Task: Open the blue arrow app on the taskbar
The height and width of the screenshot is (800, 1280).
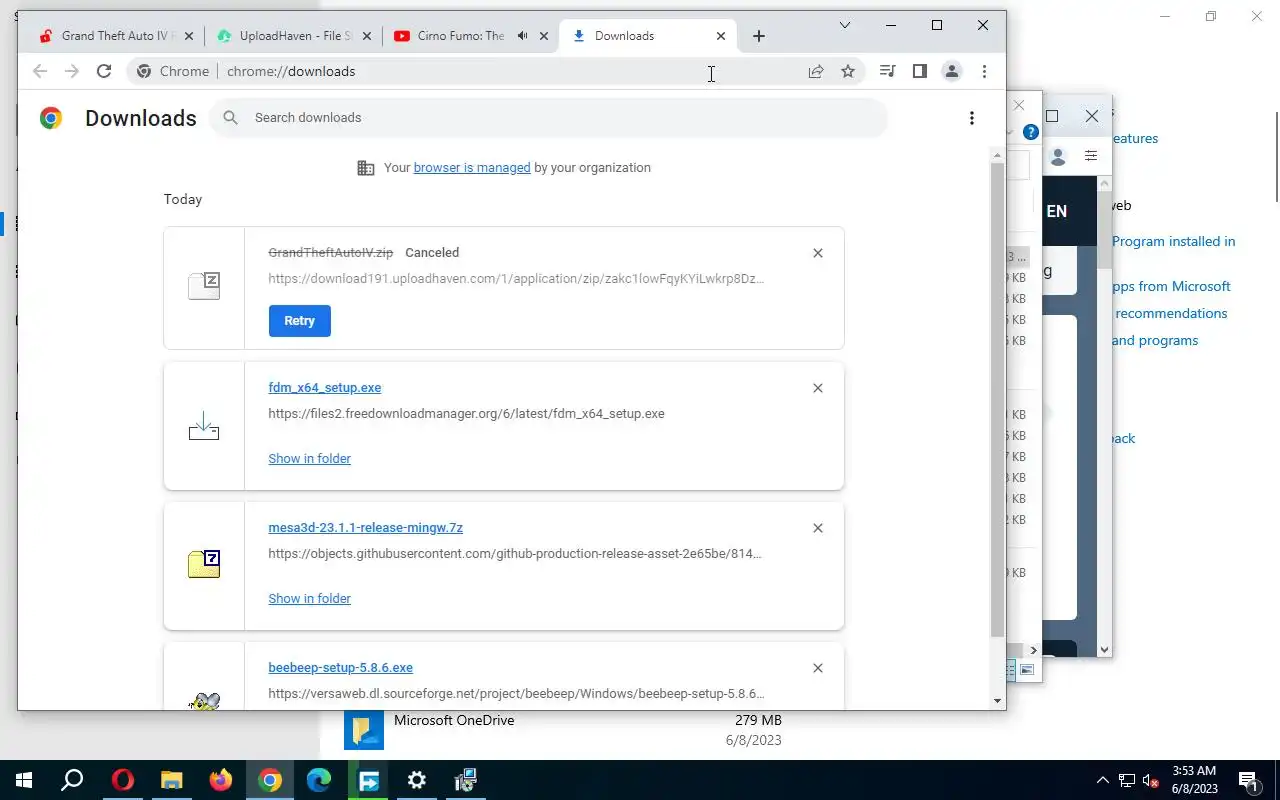Action: tap(368, 780)
